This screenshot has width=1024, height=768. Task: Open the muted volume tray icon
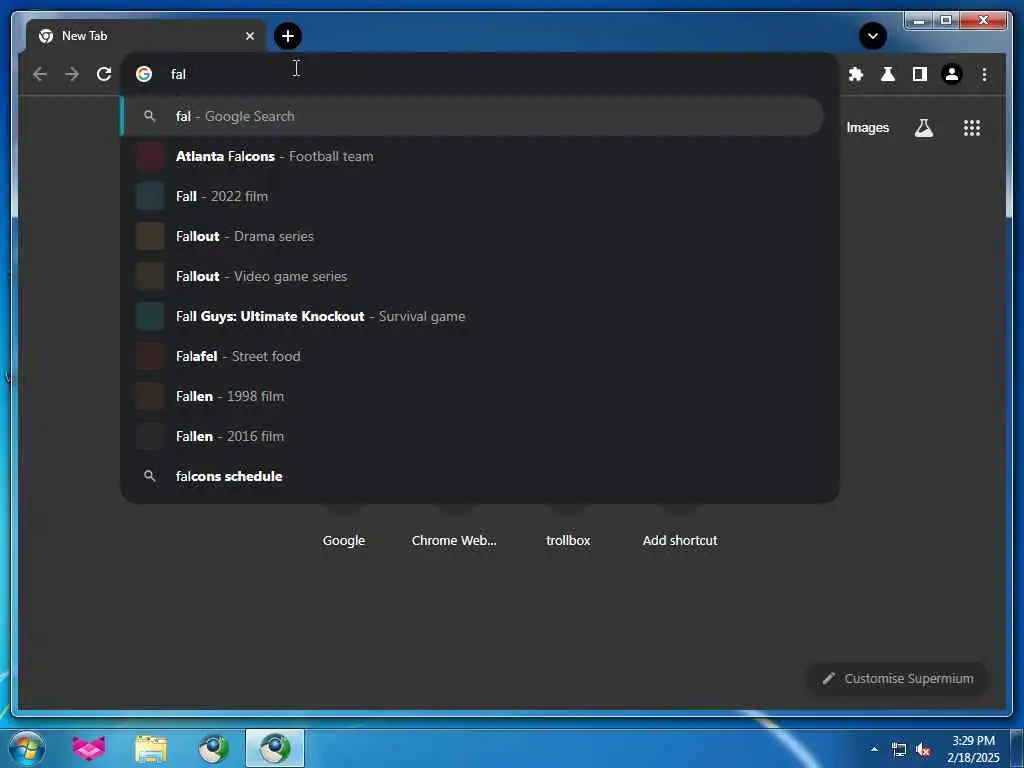[923, 750]
